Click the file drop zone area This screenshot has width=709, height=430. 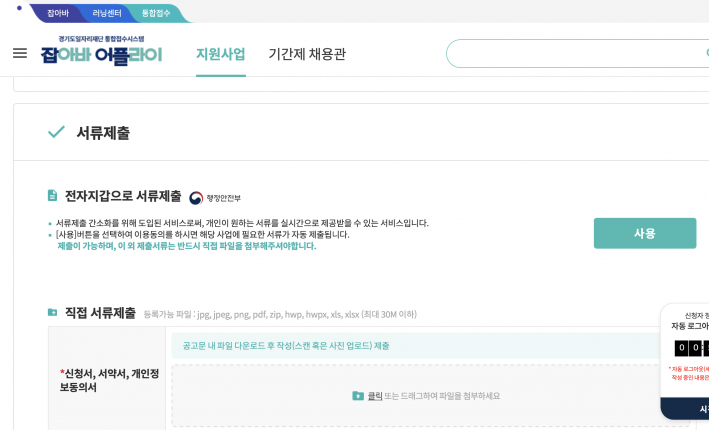pyautogui.click(x=430, y=396)
